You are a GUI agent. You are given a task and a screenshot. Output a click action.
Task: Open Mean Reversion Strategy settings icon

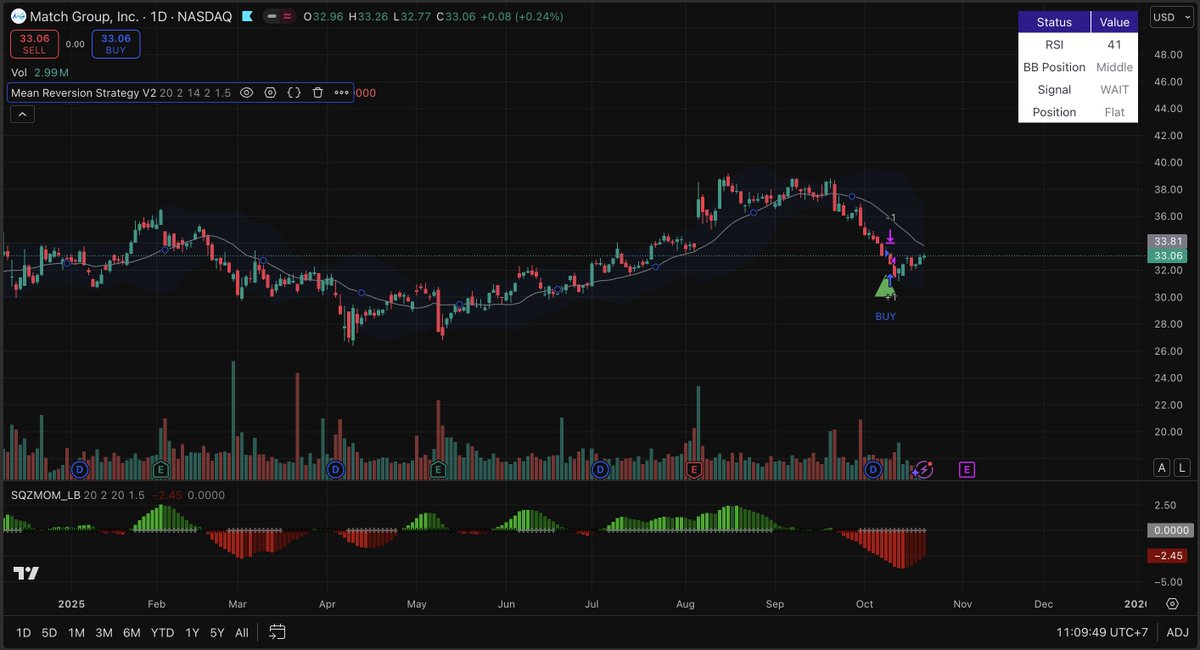click(x=270, y=93)
